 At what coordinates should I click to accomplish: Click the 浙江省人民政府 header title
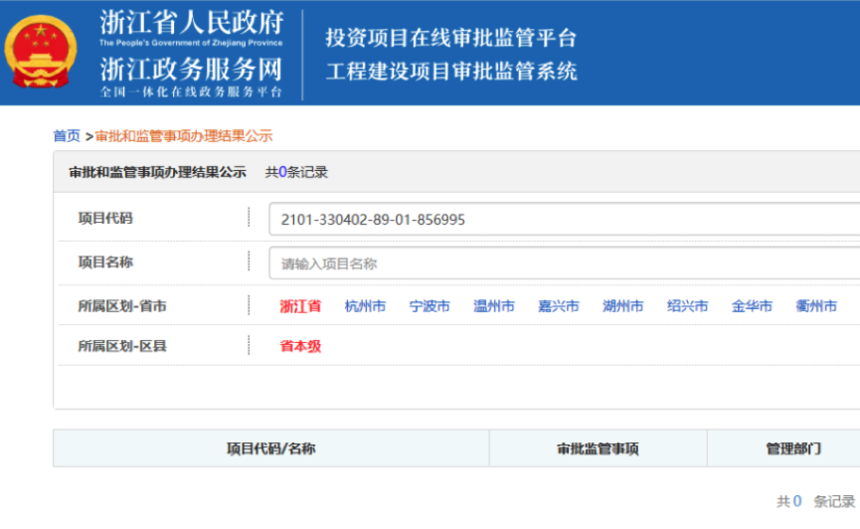[191, 23]
